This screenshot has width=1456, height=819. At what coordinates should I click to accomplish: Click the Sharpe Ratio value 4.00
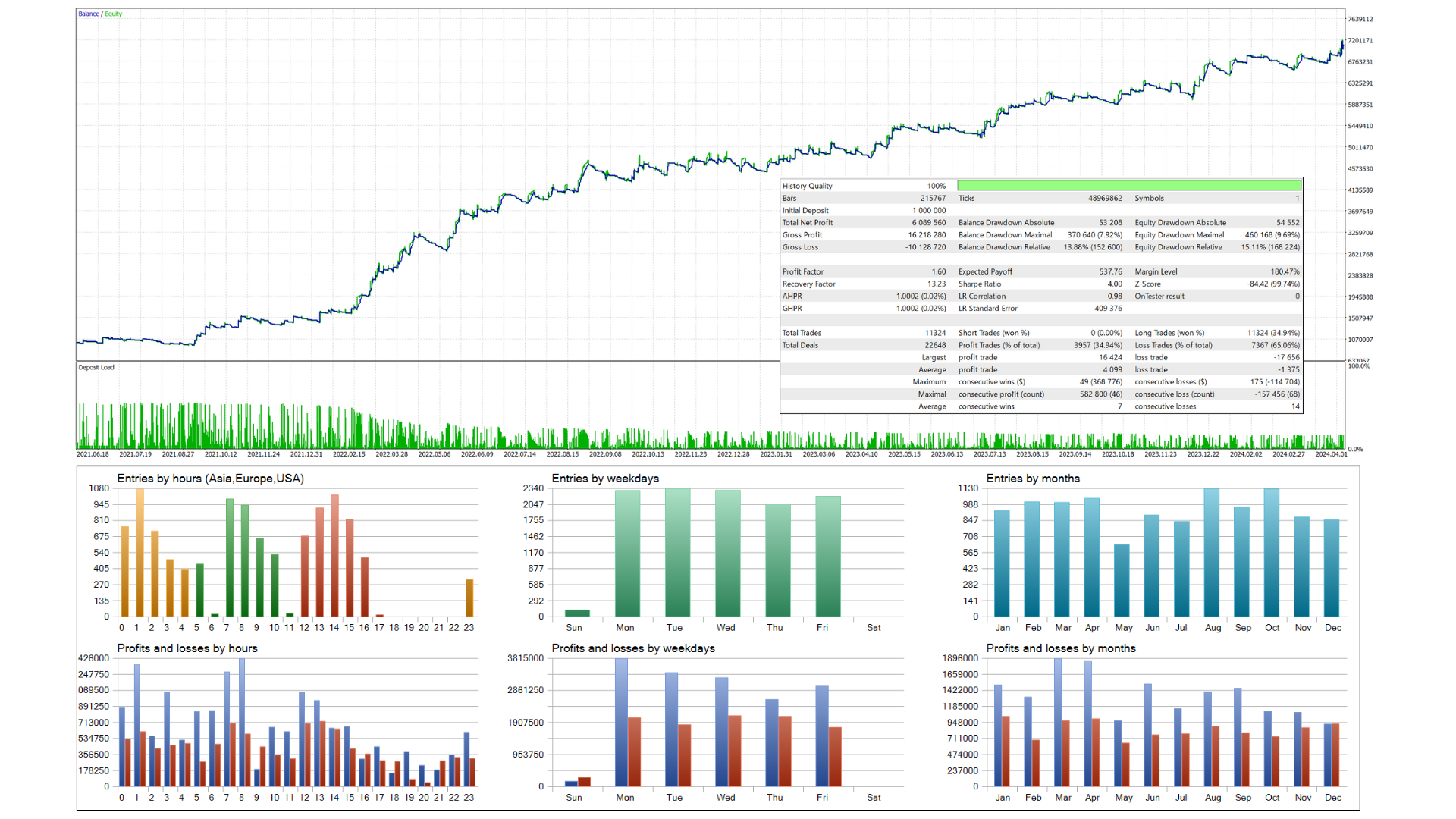(1114, 284)
